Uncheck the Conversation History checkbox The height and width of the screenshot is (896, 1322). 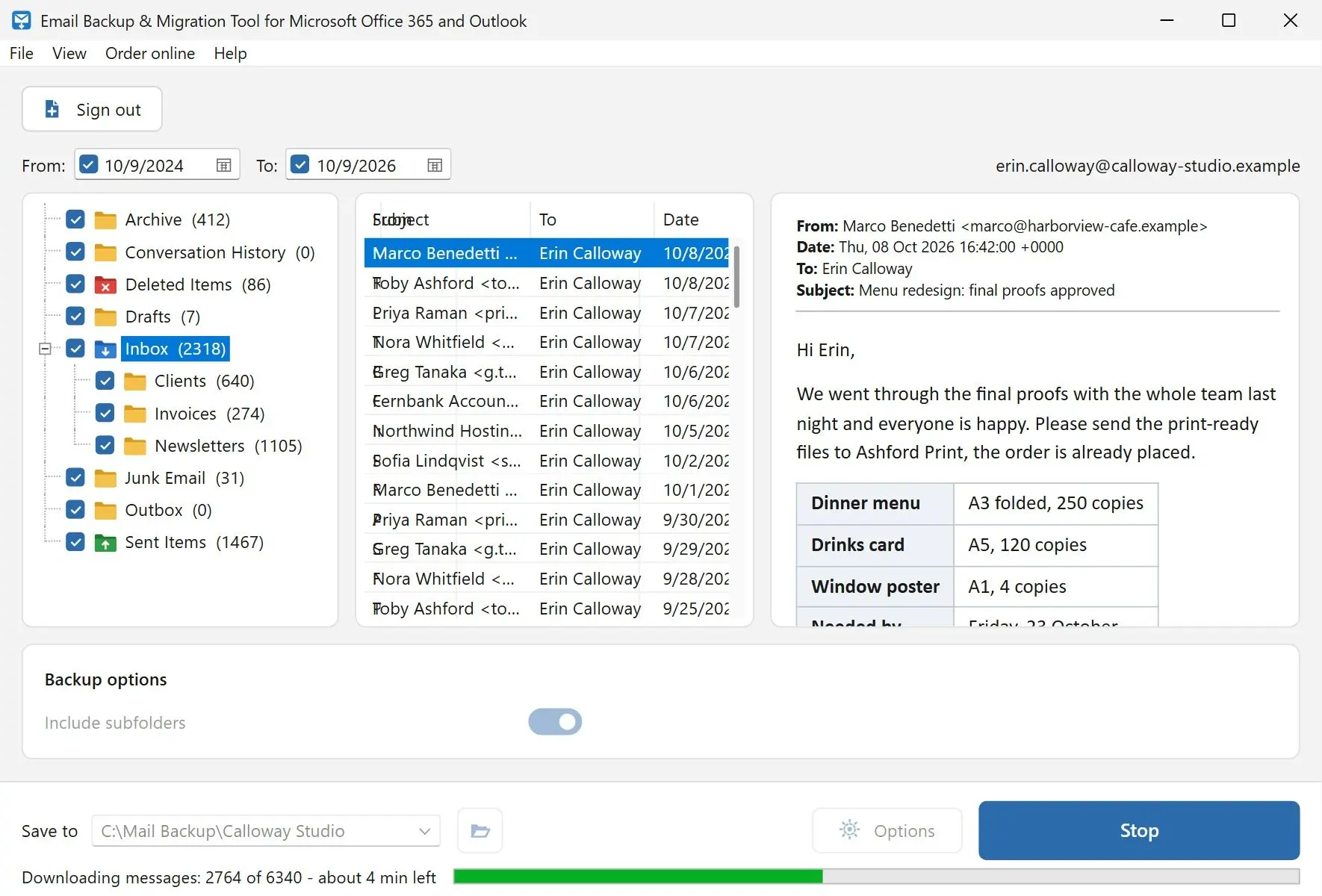pyautogui.click(x=75, y=252)
